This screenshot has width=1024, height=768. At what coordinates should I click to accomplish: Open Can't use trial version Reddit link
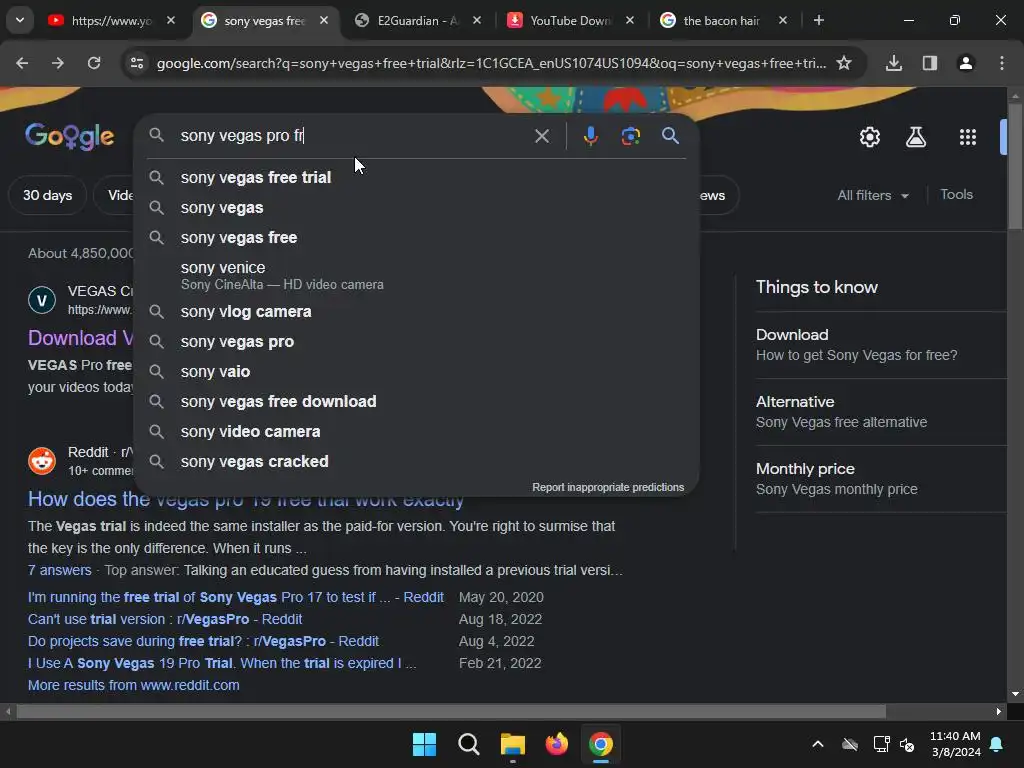165,619
